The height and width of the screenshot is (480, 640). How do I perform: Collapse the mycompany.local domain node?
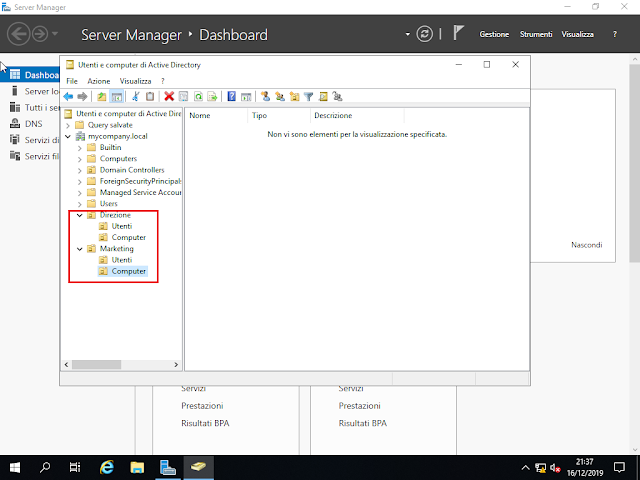tap(68, 136)
